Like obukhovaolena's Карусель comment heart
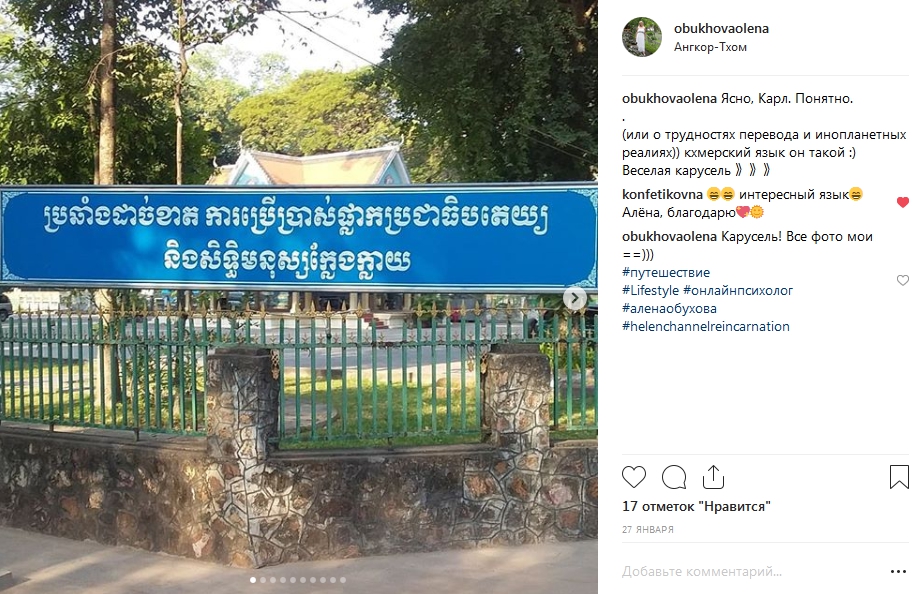914x594 pixels. (x=902, y=280)
